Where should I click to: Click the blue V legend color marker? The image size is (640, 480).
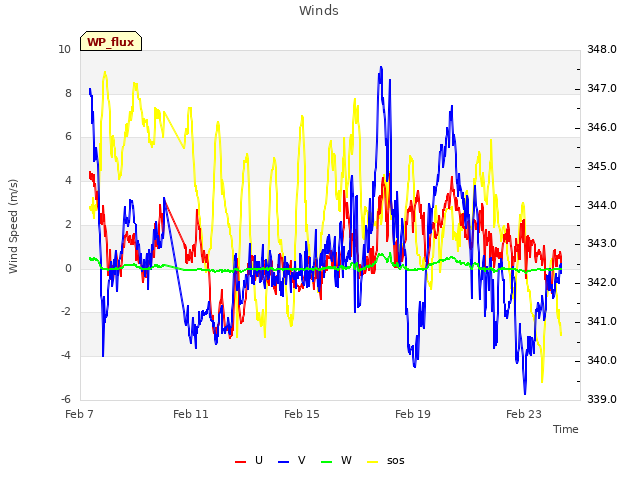(283, 462)
